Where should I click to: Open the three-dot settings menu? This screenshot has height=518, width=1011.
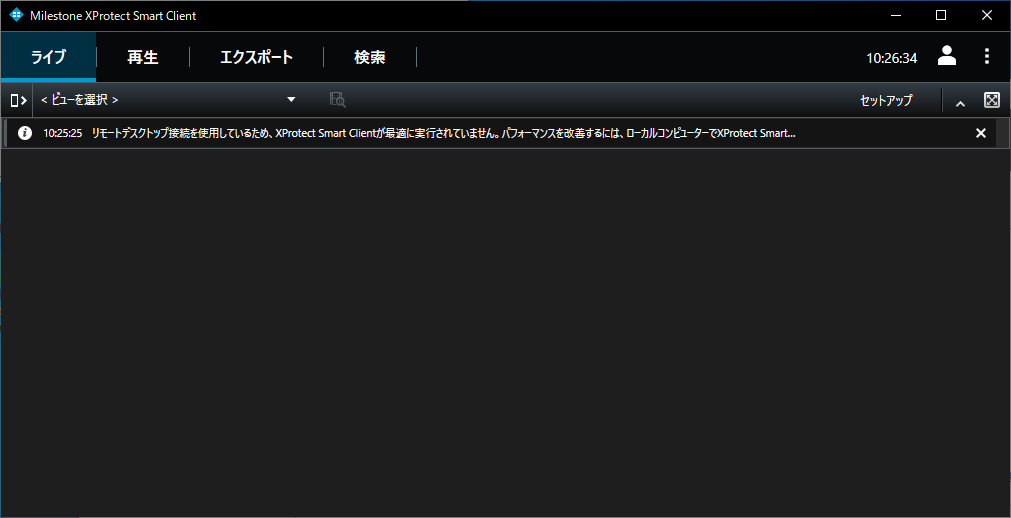pos(986,56)
